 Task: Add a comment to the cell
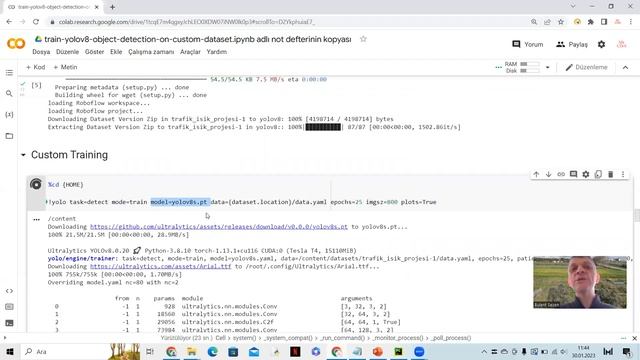pyautogui.click(x=573, y=174)
